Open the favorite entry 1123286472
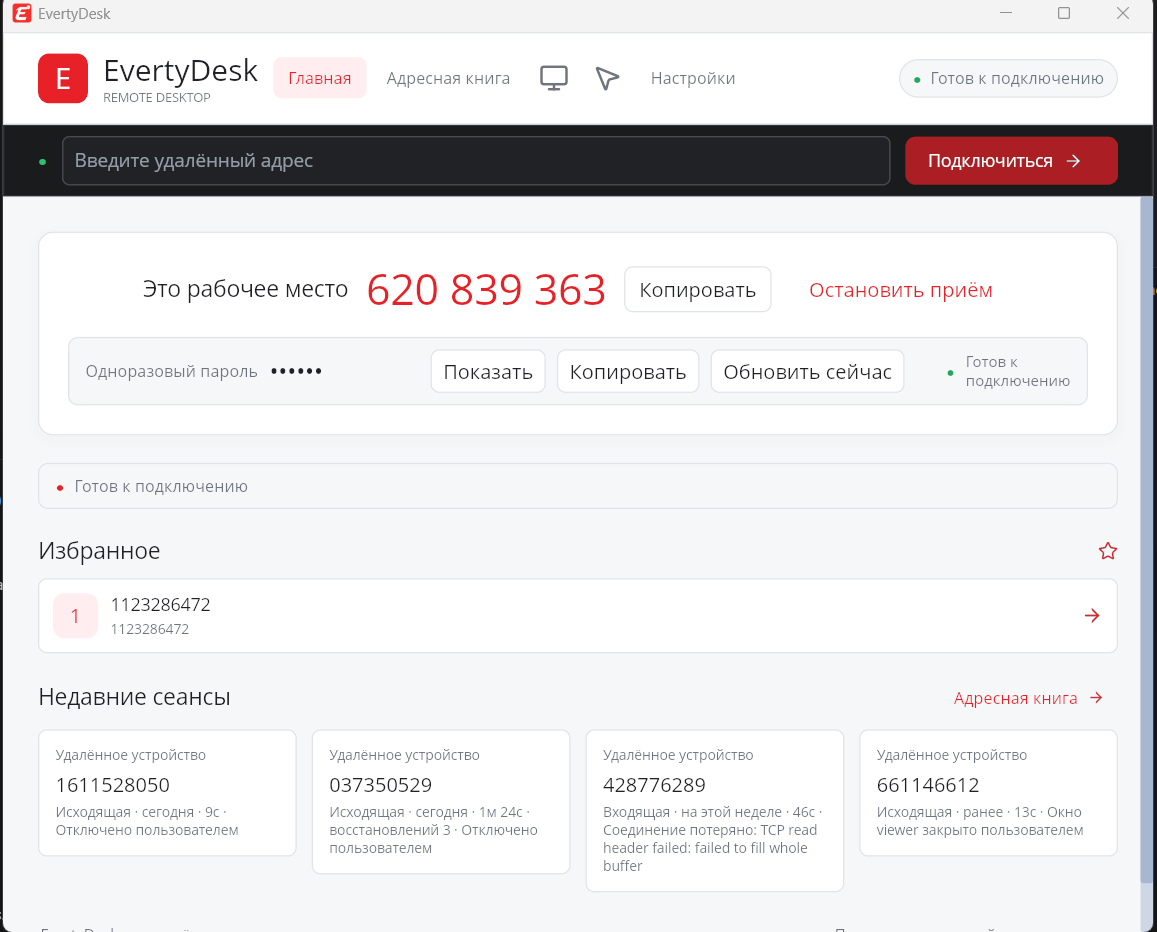Viewport: 1157px width, 932px height. (x=578, y=615)
